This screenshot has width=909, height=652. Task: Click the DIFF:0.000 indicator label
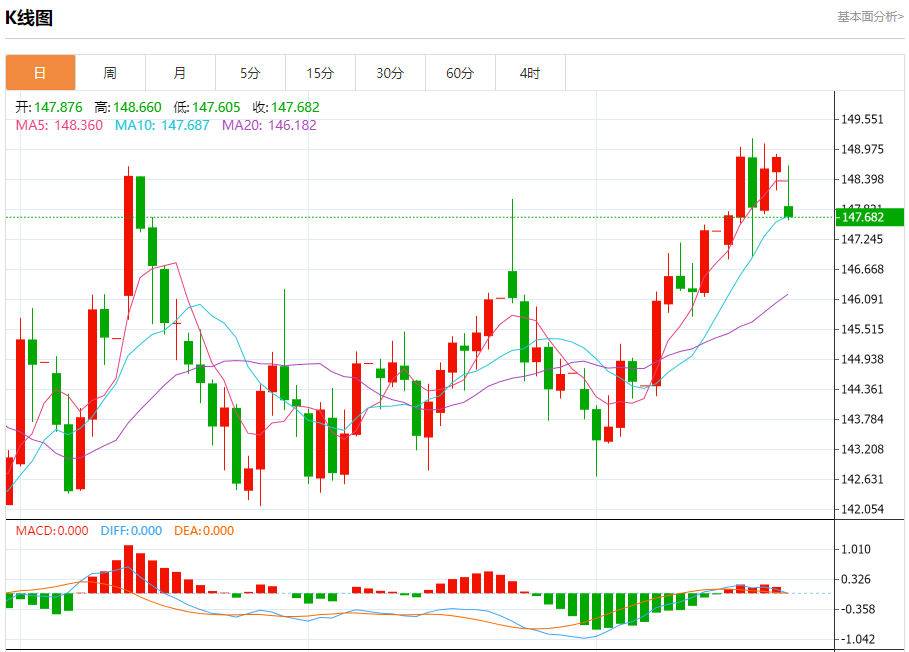pos(131,531)
